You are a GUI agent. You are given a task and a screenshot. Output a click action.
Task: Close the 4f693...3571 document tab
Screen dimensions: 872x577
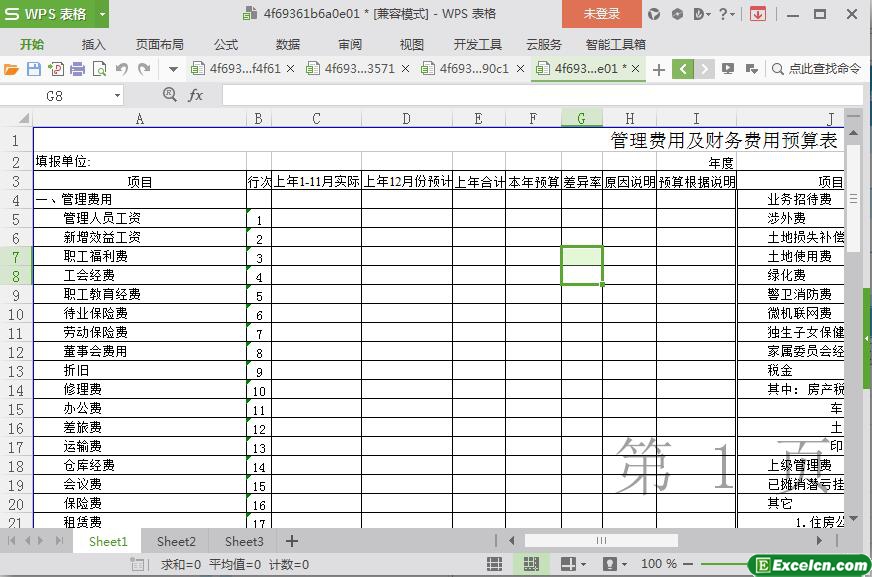[x=405, y=69]
